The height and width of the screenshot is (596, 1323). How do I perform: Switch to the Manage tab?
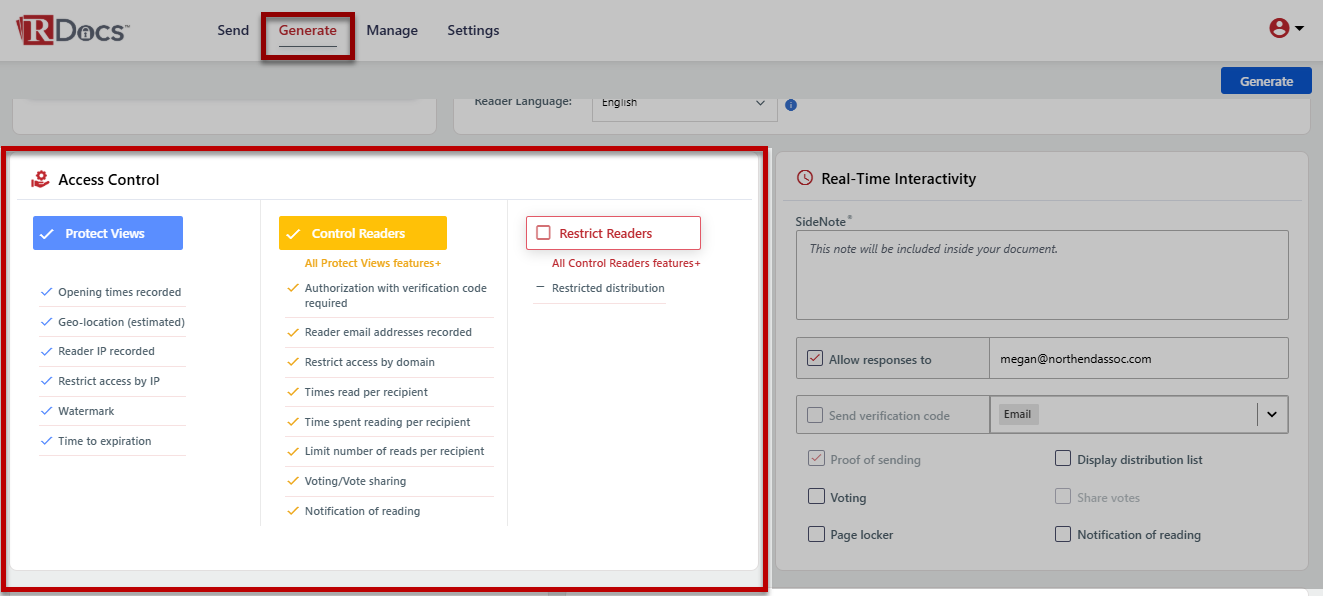392,30
